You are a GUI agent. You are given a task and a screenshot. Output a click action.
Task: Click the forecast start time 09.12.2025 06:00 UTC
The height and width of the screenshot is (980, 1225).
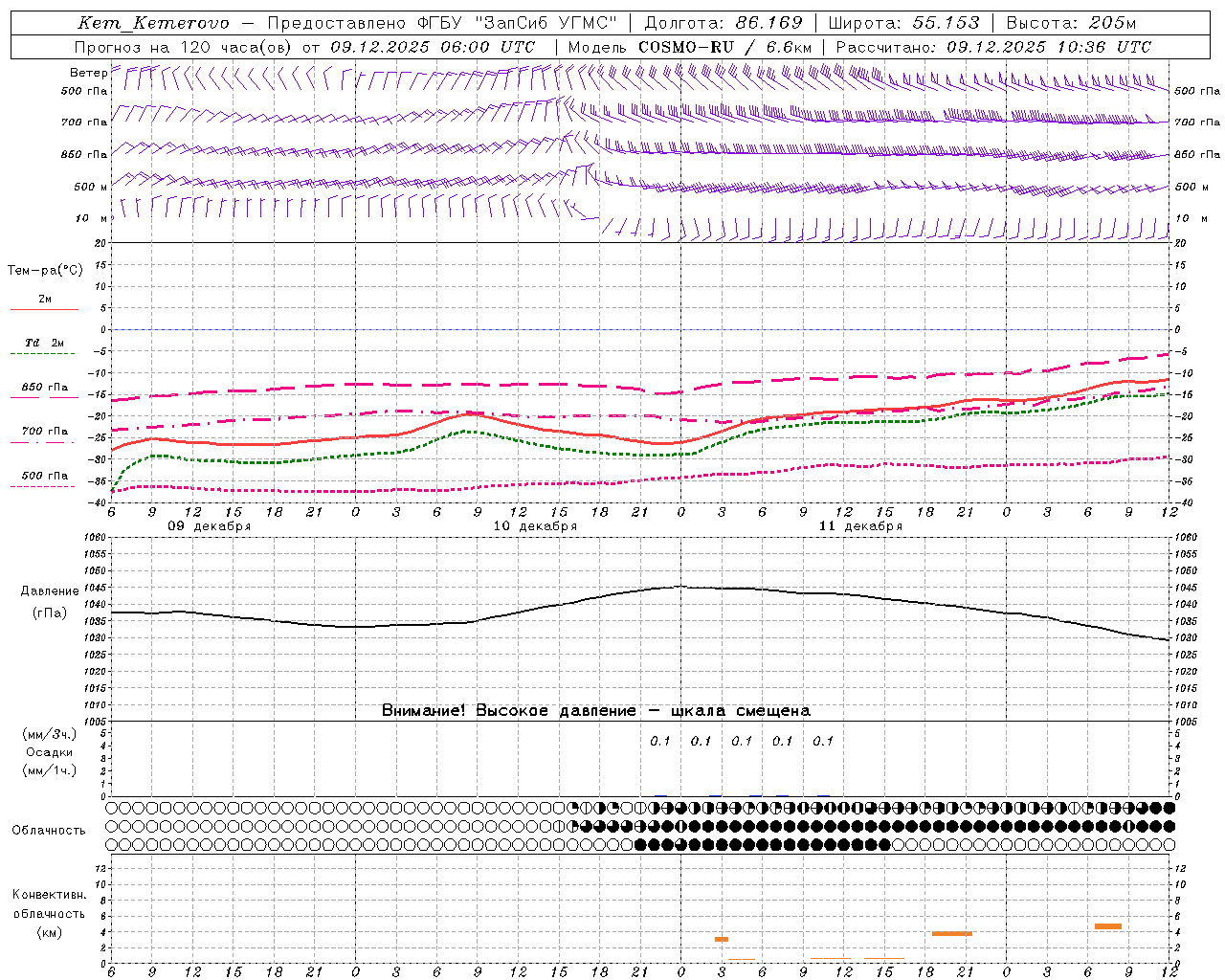coord(433,47)
